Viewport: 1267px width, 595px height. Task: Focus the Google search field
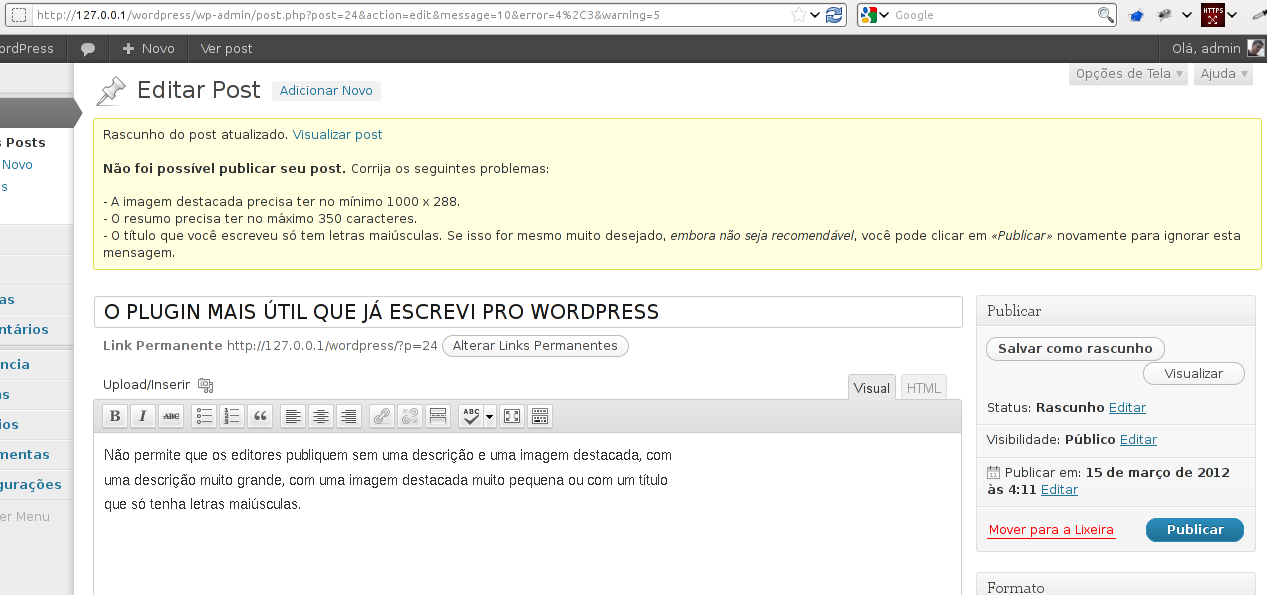tap(994, 15)
